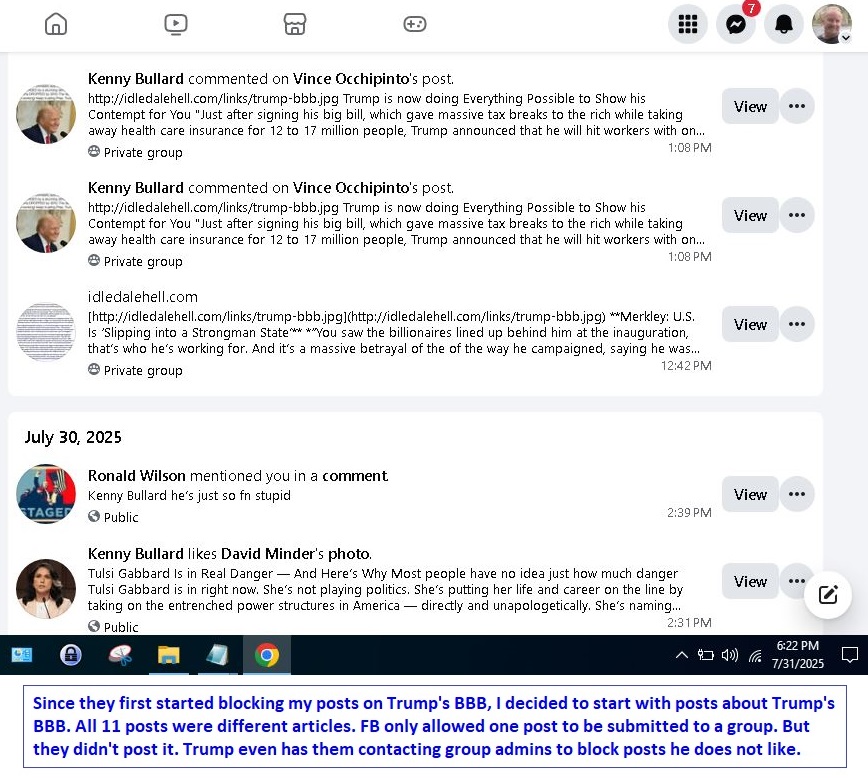Show hidden system tray icons
Image resolution: width=868 pixels, height=783 pixels.
coord(682,655)
